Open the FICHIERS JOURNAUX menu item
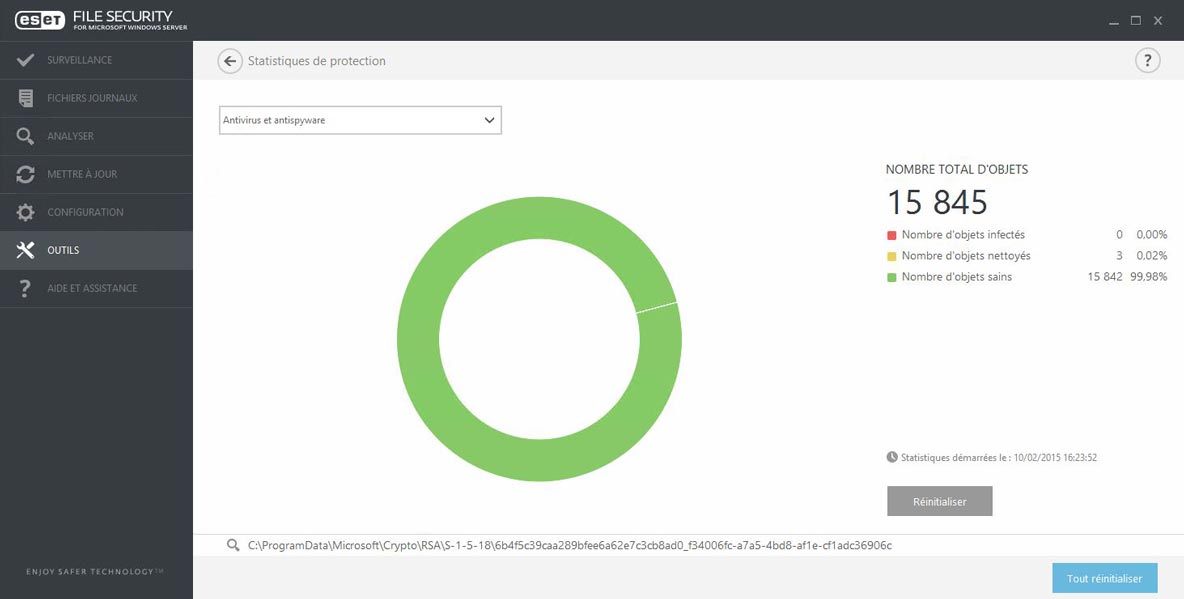Image resolution: width=1184 pixels, height=599 pixels. click(92, 98)
